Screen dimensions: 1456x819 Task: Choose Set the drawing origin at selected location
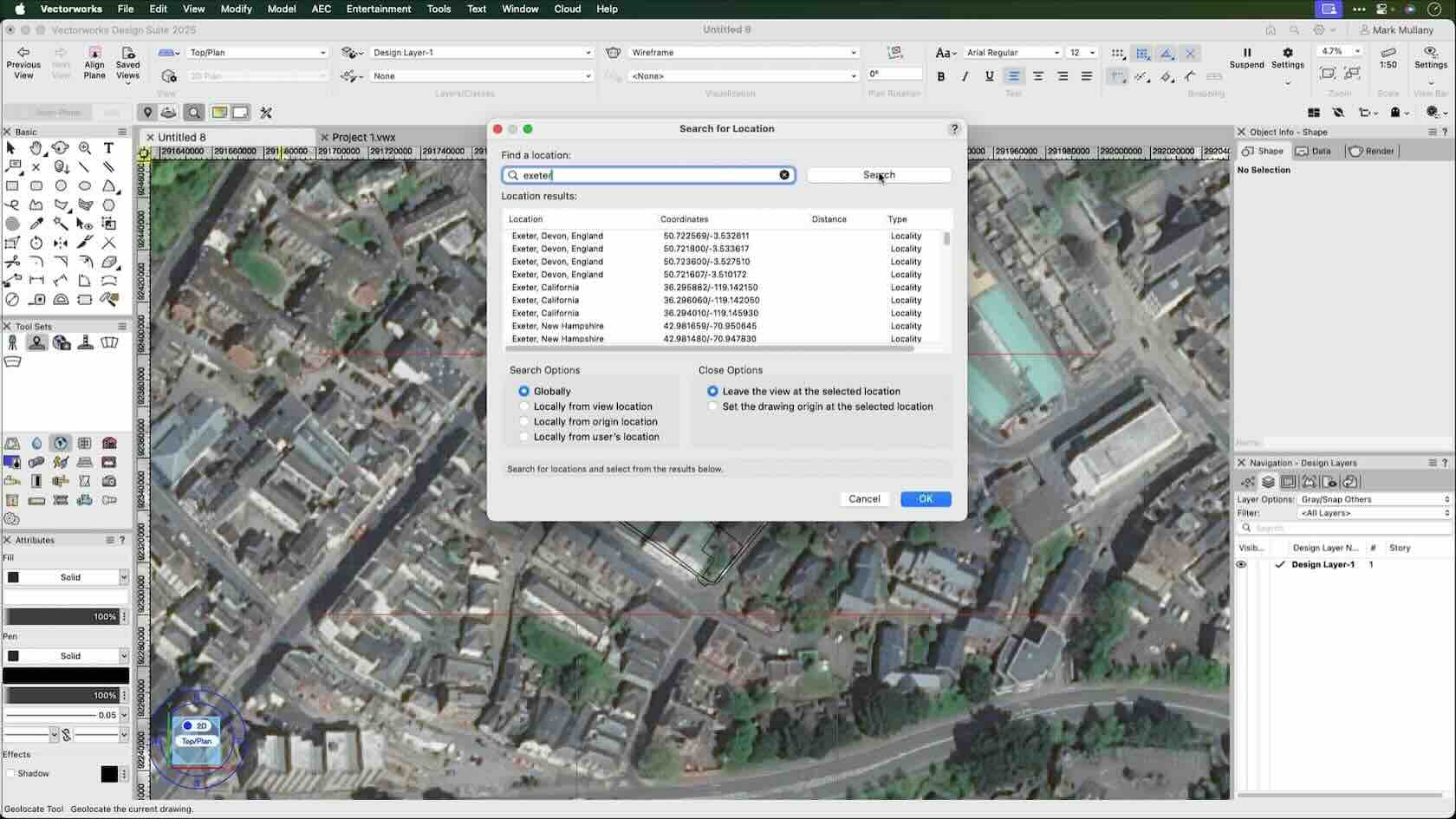point(712,406)
